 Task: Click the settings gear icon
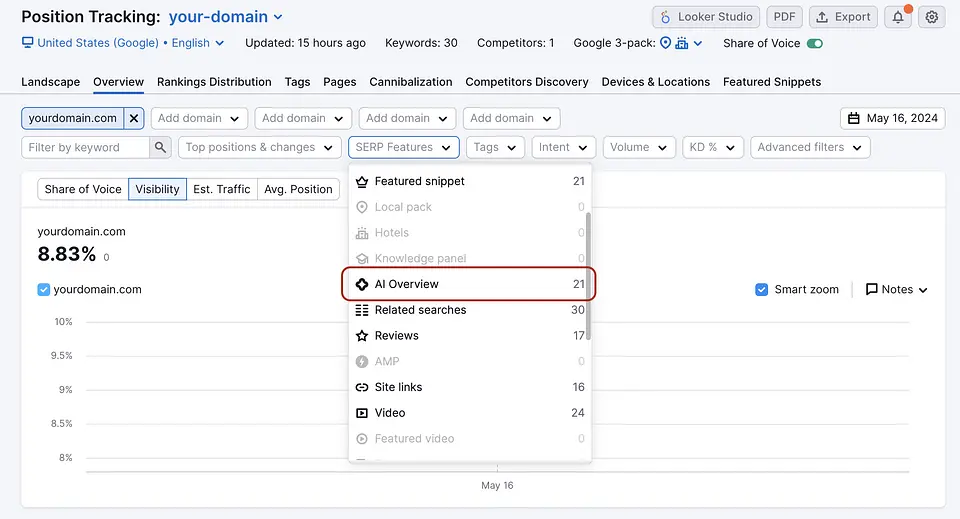932,17
